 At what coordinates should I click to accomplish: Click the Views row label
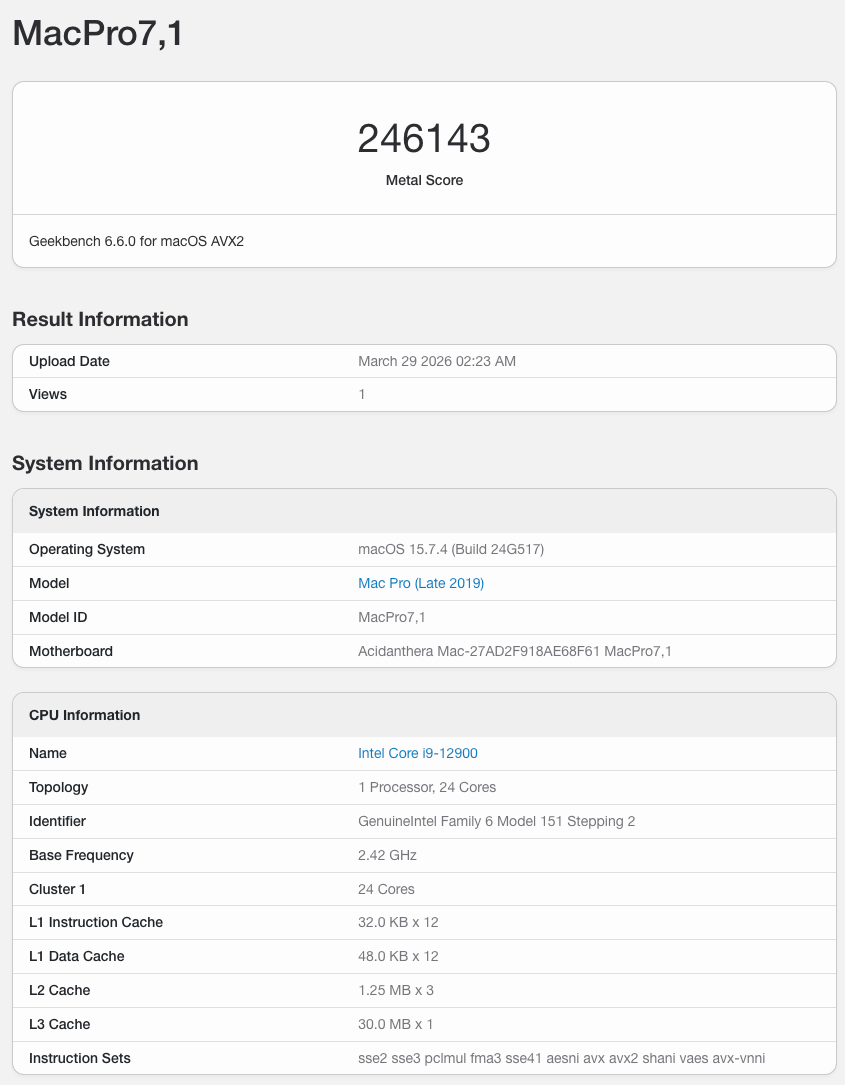[x=48, y=394]
